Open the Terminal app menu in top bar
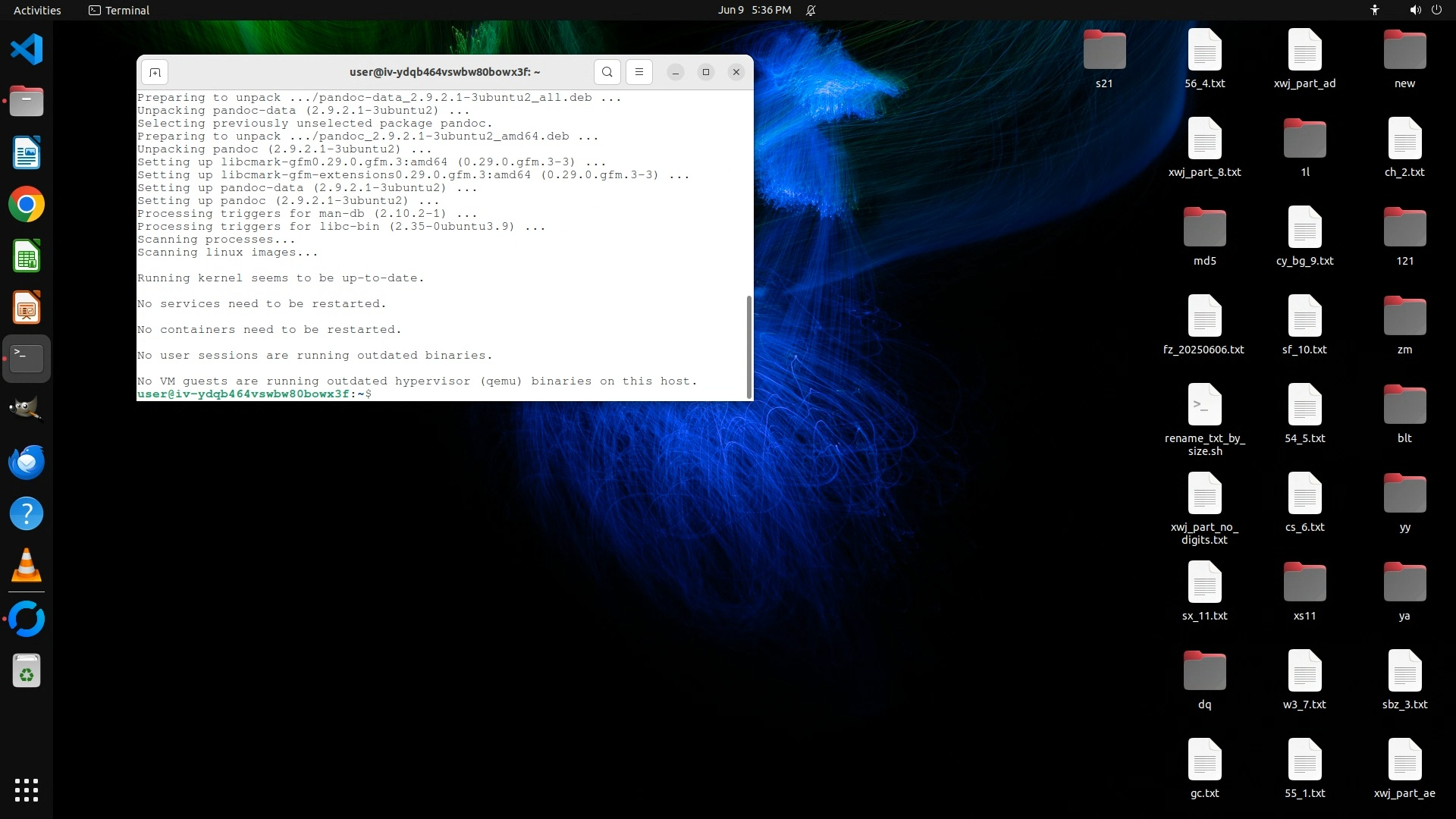 pyautogui.click(x=119, y=10)
